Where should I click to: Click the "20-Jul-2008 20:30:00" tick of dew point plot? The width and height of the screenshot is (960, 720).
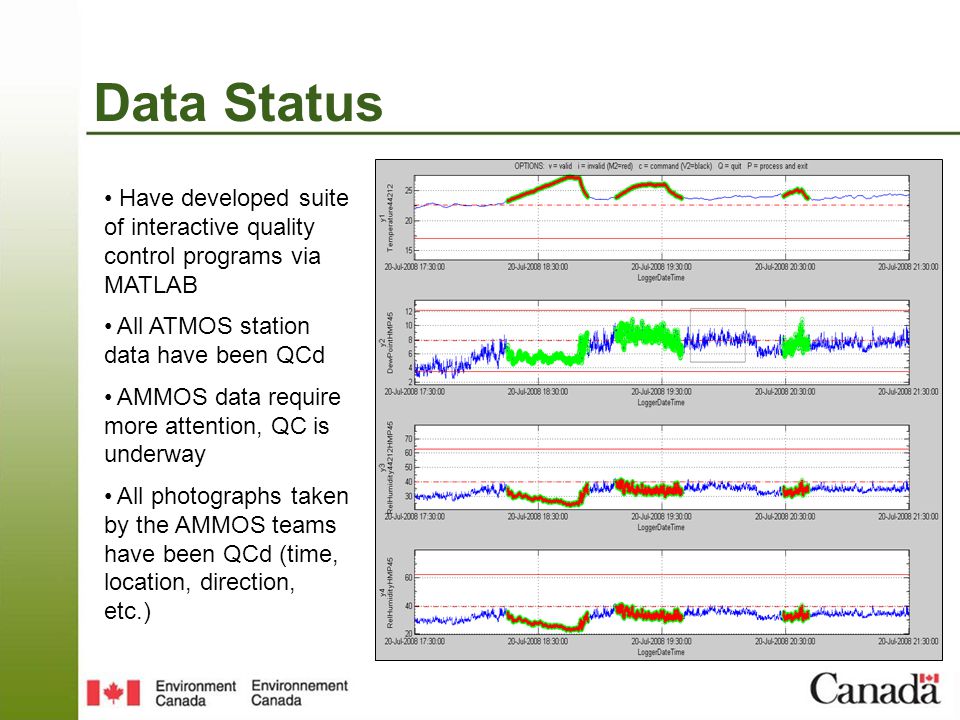tap(785, 392)
